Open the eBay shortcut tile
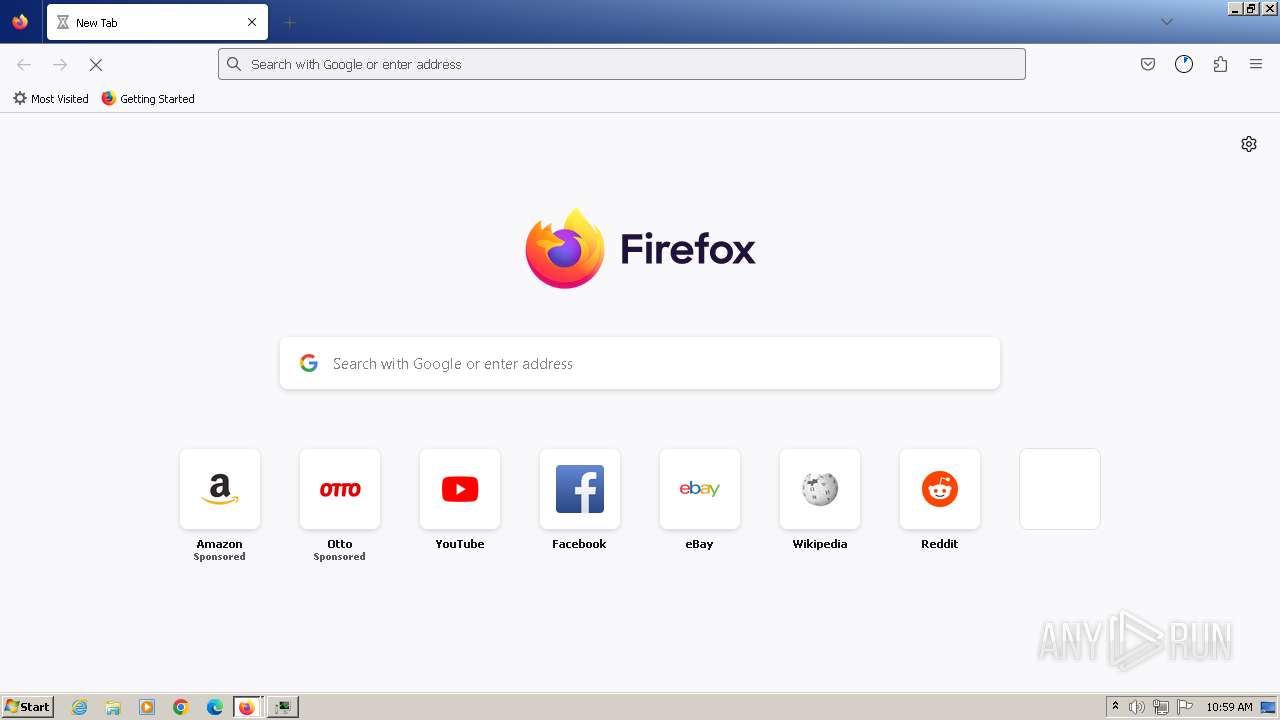This screenshot has width=1280, height=720. (x=700, y=489)
